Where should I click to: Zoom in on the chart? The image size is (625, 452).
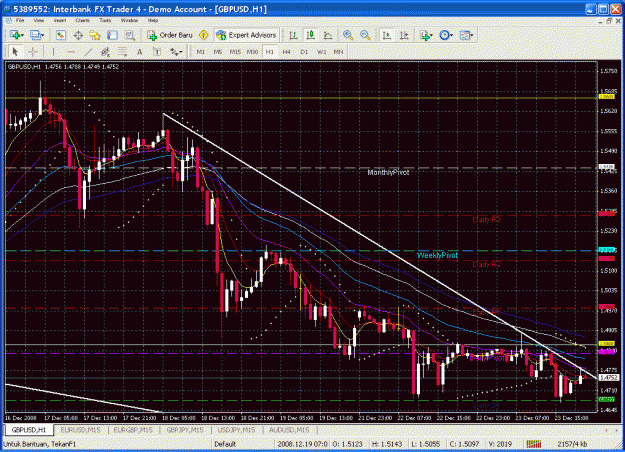pyautogui.click(x=348, y=35)
